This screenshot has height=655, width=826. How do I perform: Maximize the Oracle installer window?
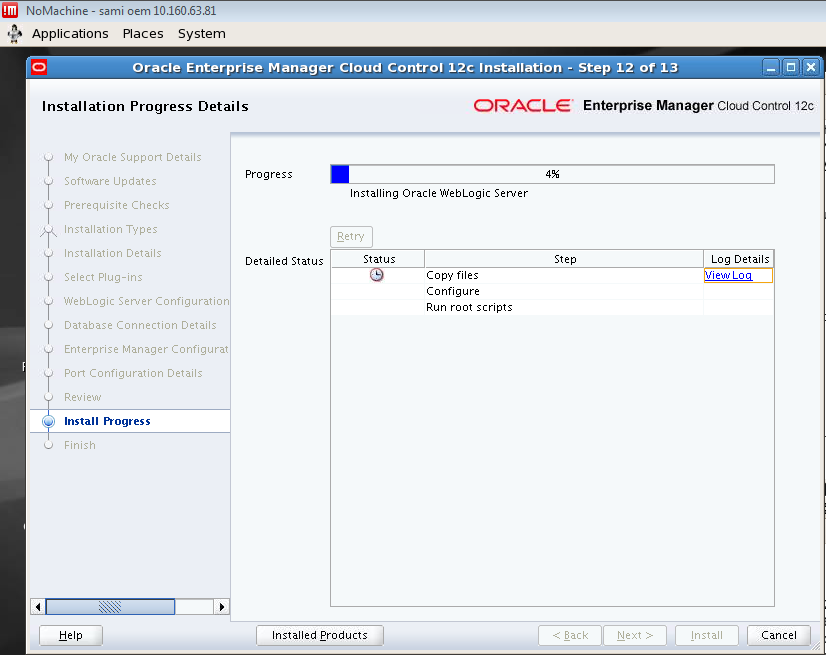click(x=791, y=67)
